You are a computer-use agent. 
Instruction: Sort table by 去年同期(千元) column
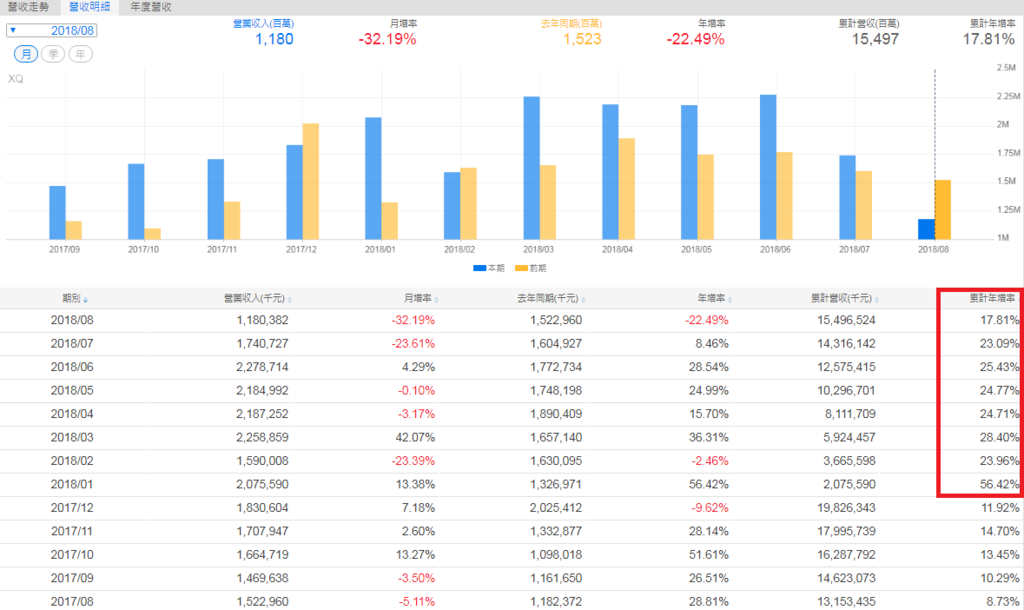coord(551,298)
